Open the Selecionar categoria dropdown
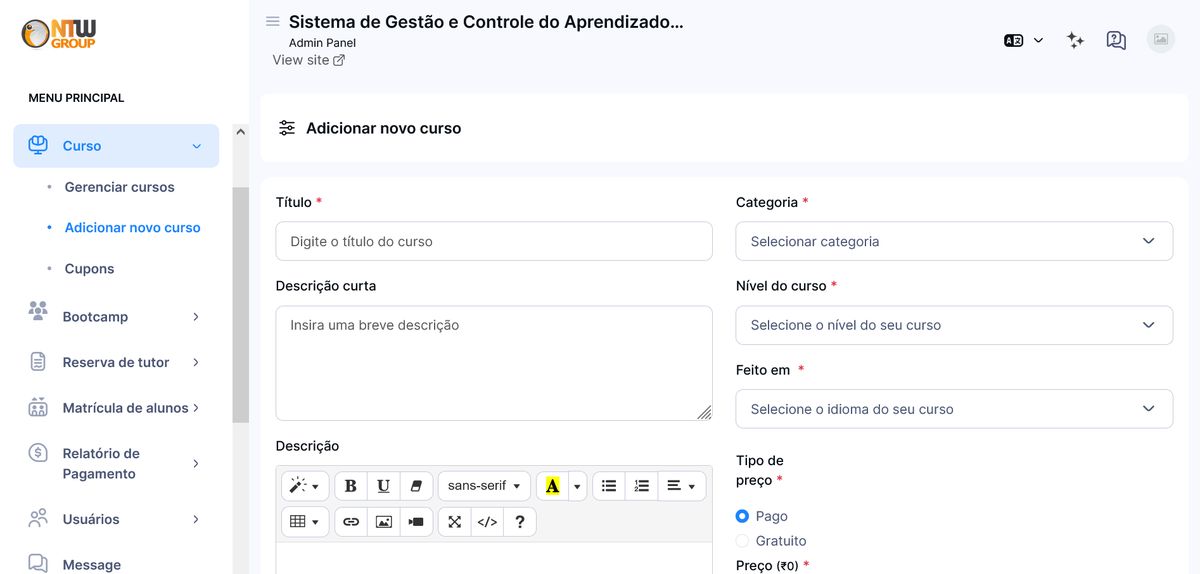This screenshot has height=574, width=1200. pyautogui.click(x=954, y=241)
